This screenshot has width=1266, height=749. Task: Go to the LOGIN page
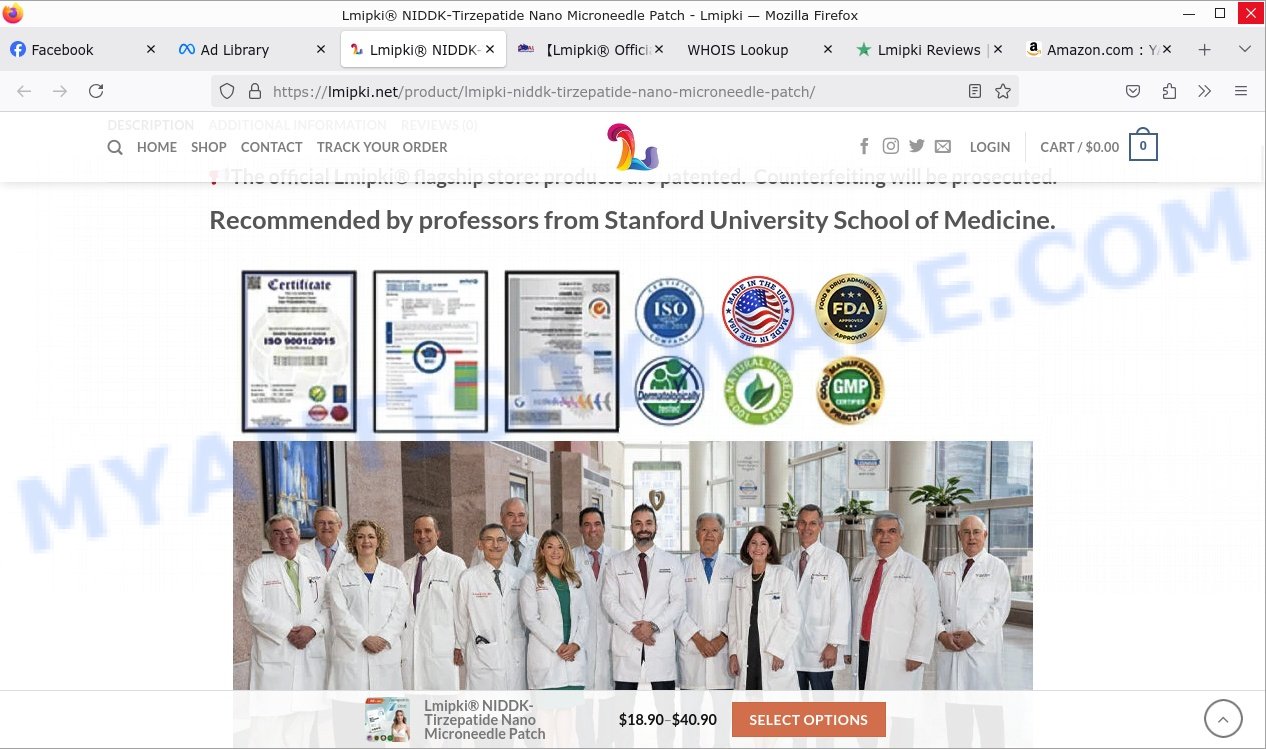click(990, 147)
